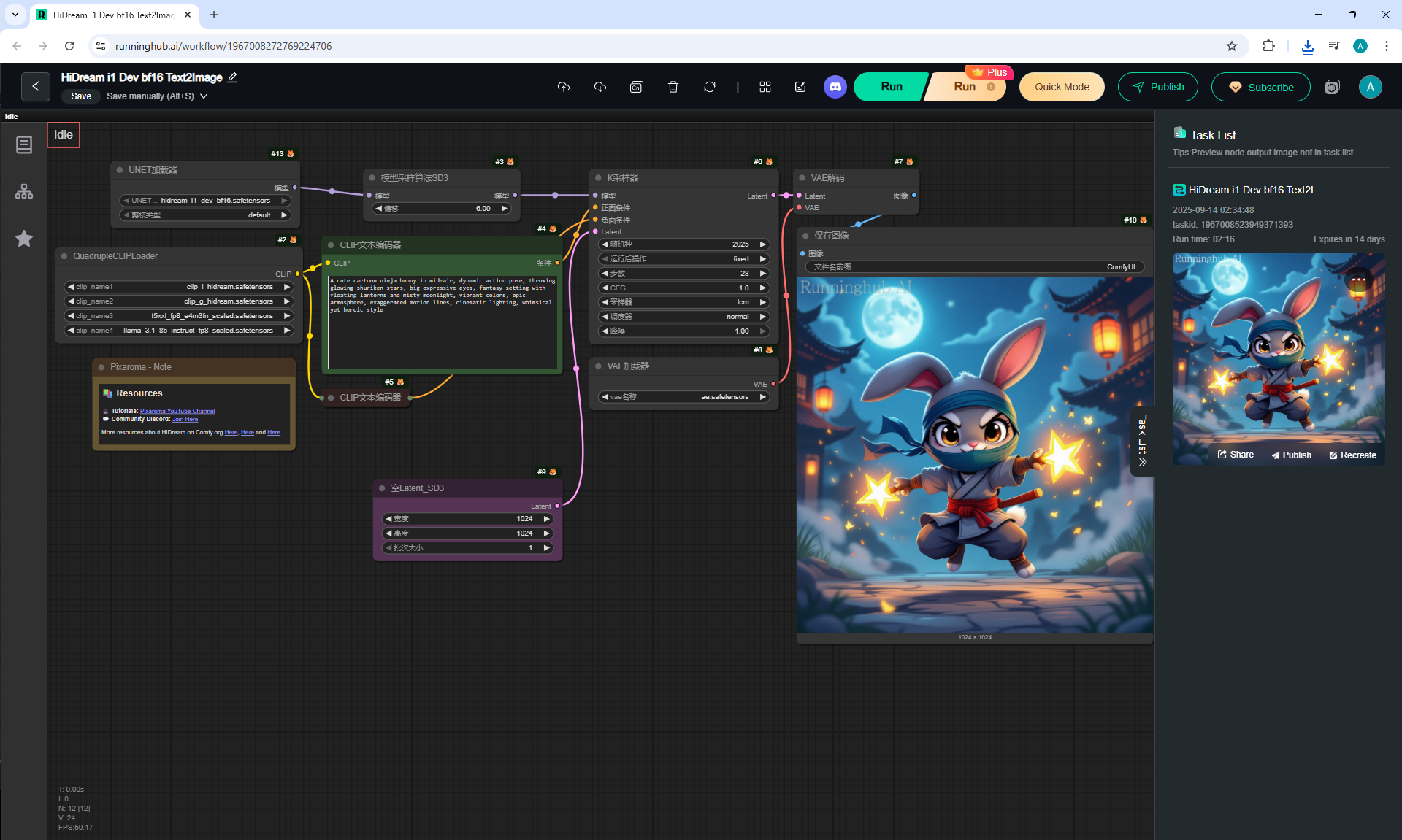The height and width of the screenshot is (840, 1402).
Task: Click the trash can delete icon
Action: tap(673, 87)
